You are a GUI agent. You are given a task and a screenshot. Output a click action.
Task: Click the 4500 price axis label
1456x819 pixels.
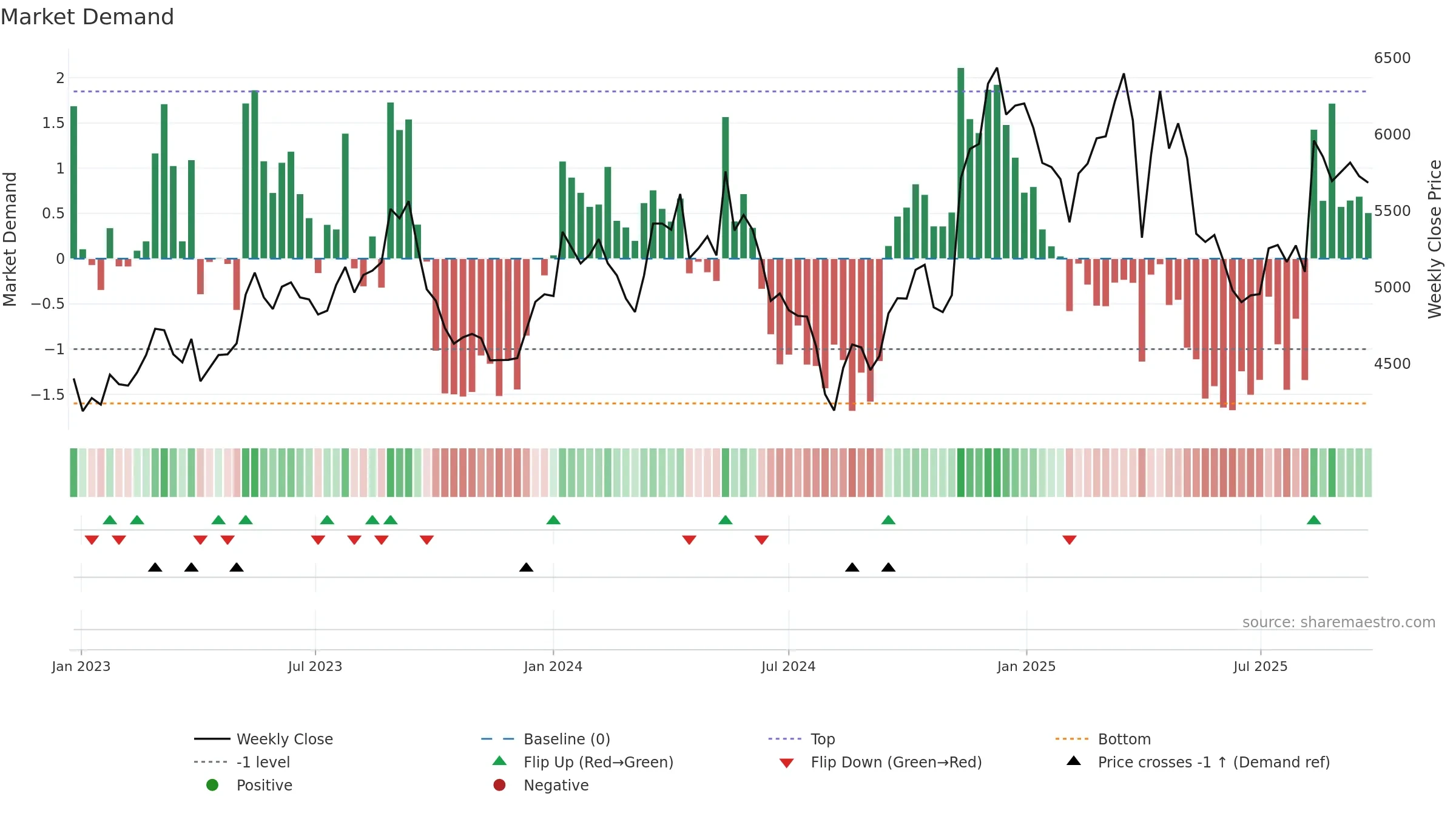pos(1392,364)
